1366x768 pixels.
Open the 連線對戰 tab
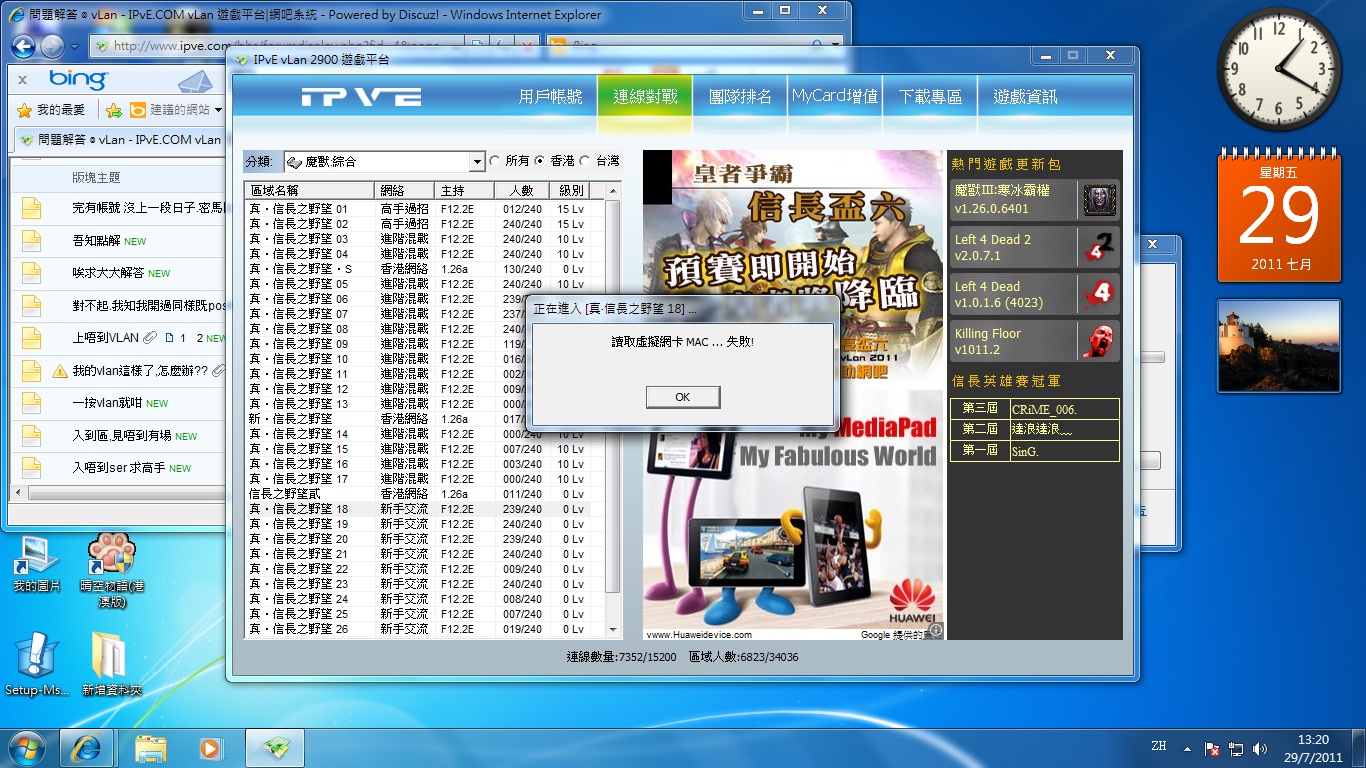click(645, 97)
